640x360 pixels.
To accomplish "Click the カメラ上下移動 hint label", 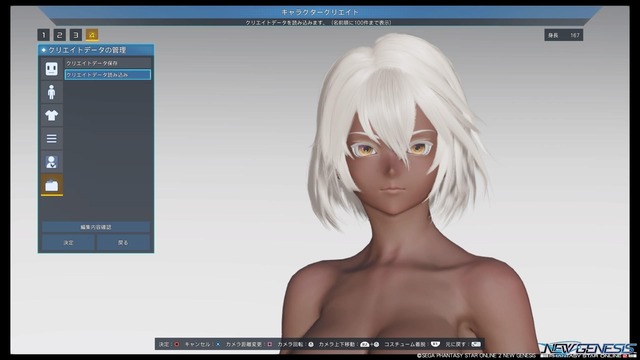I will click(337, 344).
